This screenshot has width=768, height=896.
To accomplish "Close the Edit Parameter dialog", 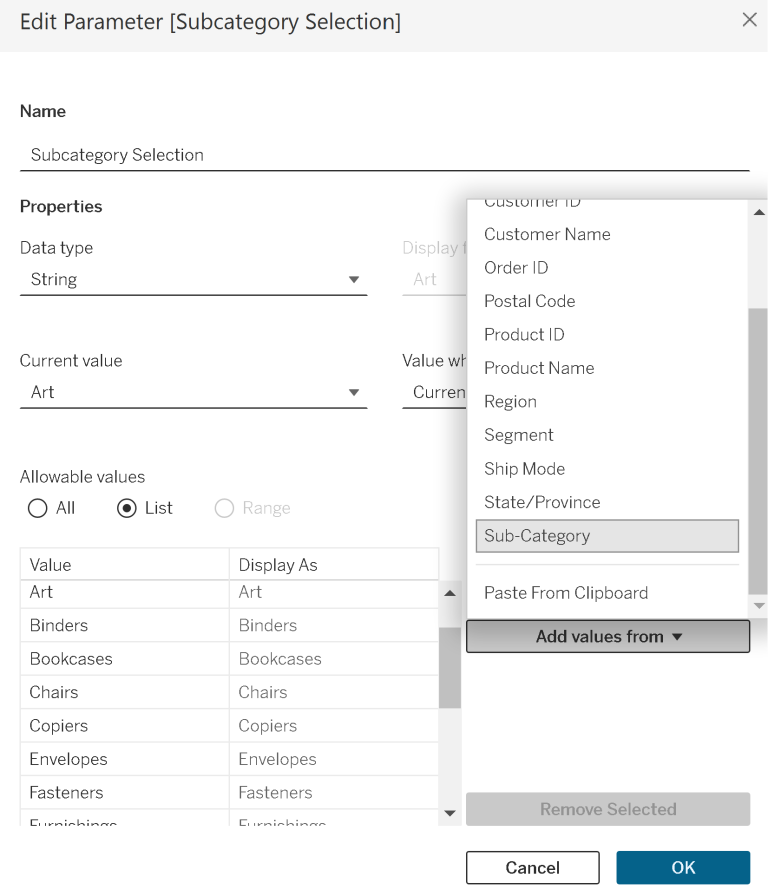I will tap(750, 19).
